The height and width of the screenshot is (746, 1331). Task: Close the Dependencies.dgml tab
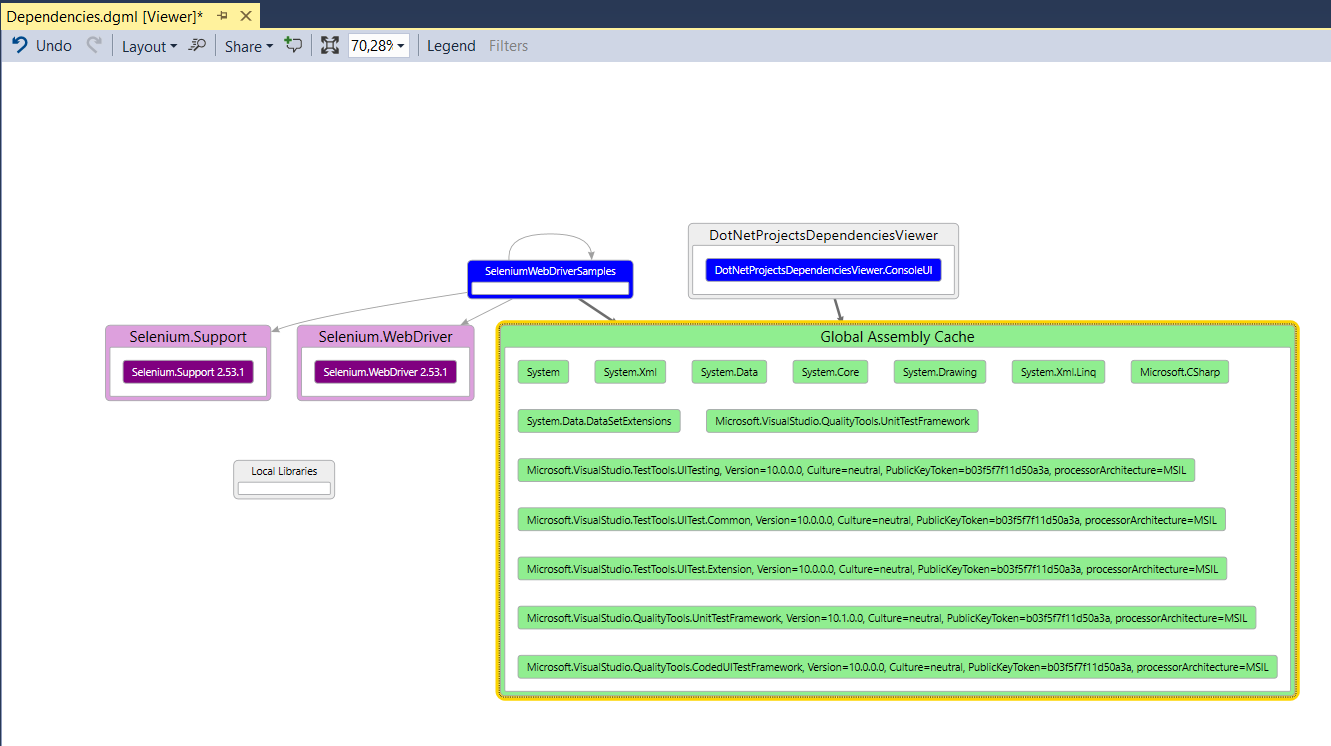(246, 16)
